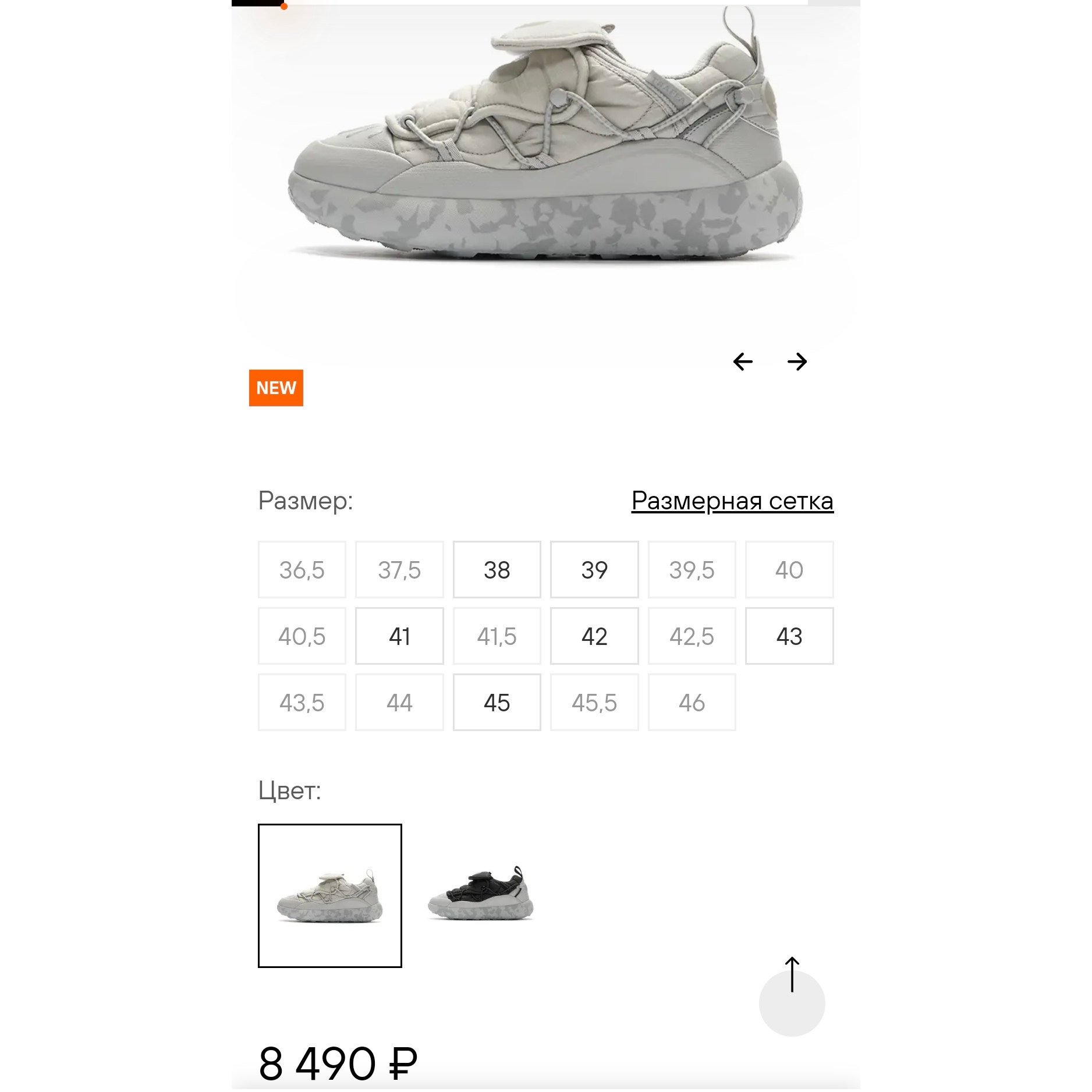Image resolution: width=1092 pixels, height=1092 pixels.
Task: Choose size 41
Action: (399, 636)
